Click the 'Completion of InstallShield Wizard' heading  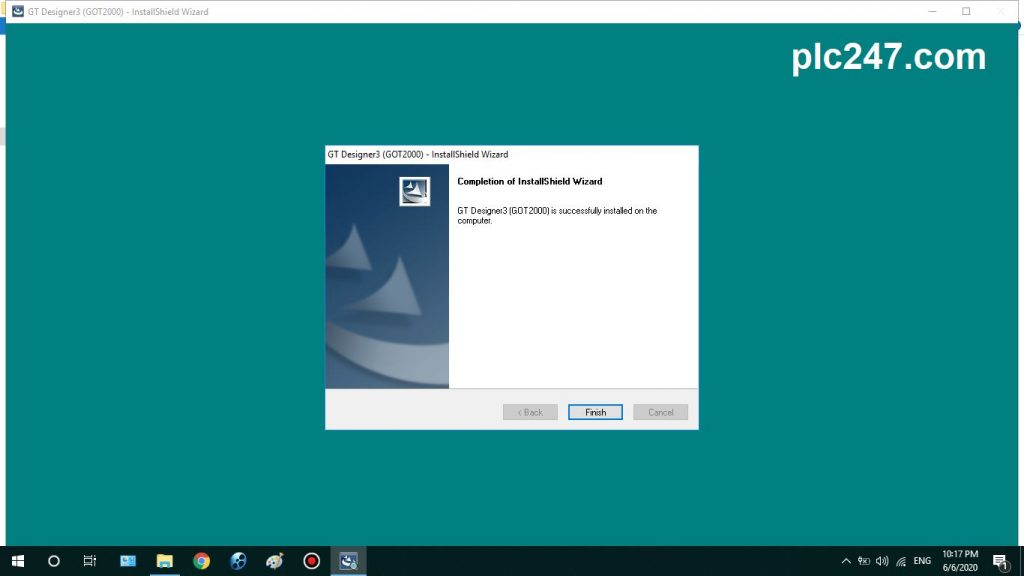pyautogui.click(x=530, y=182)
